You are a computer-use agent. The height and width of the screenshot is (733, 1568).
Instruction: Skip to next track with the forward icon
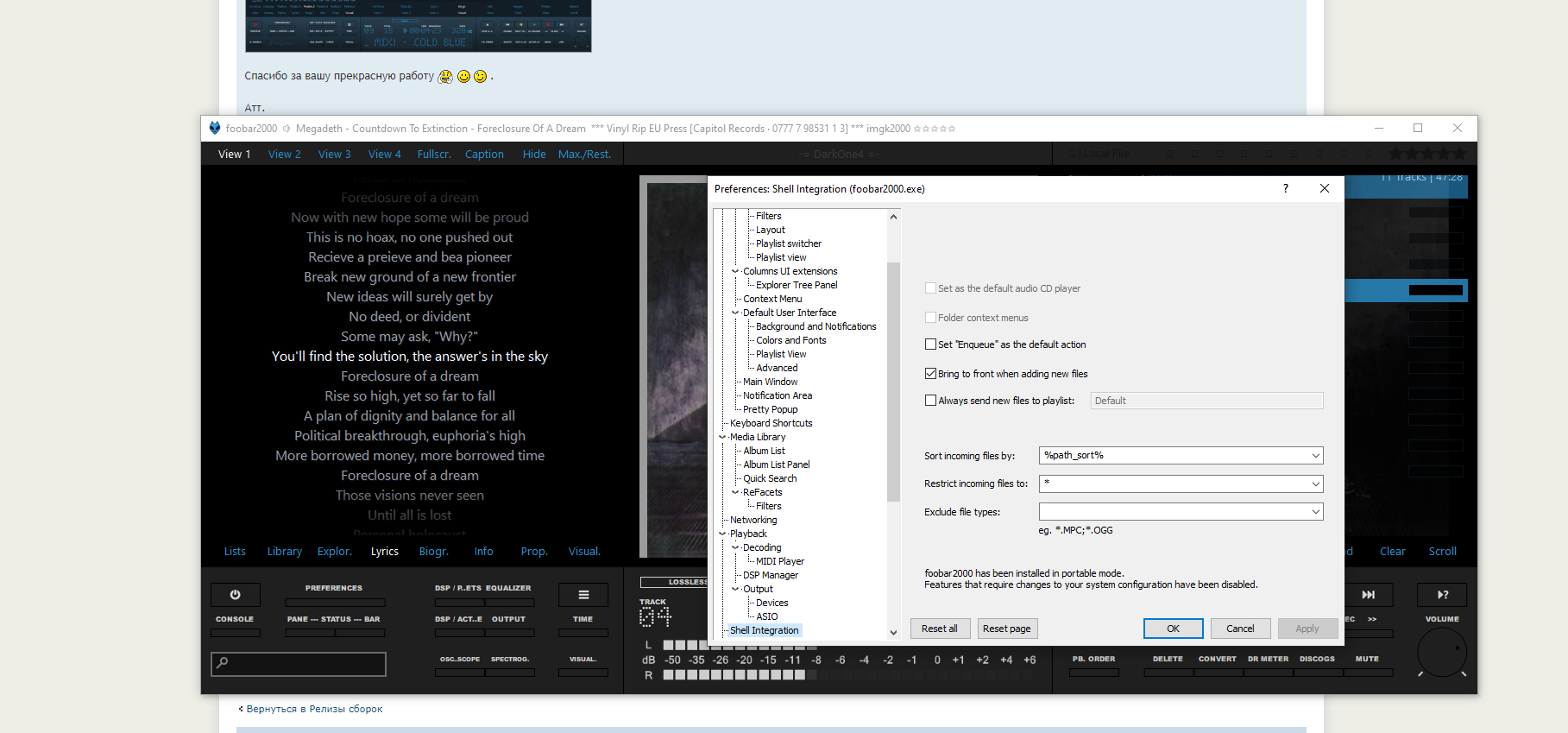pyautogui.click(x=1368, y=595)
